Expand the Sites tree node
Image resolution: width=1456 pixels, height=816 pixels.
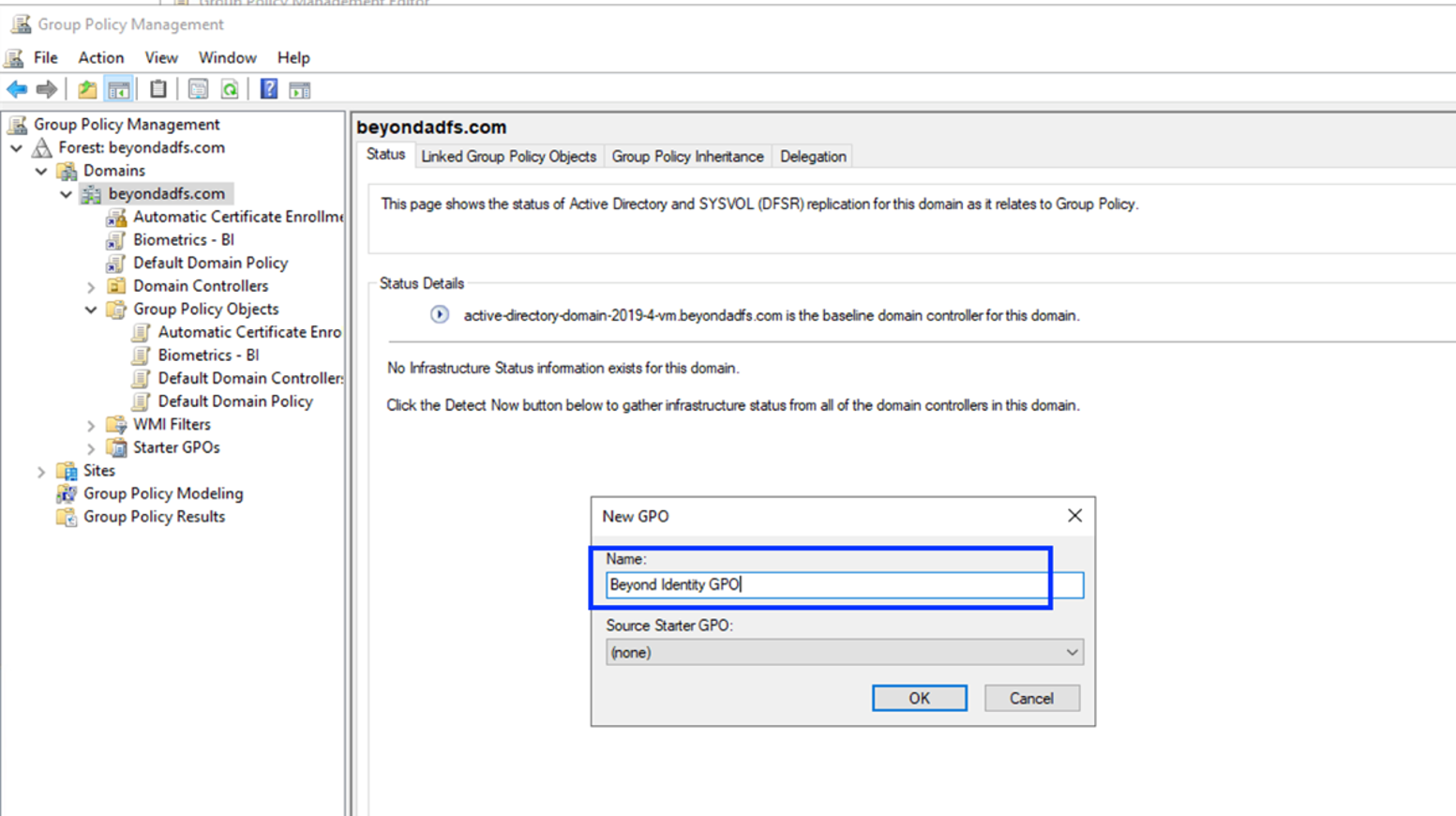41,471
